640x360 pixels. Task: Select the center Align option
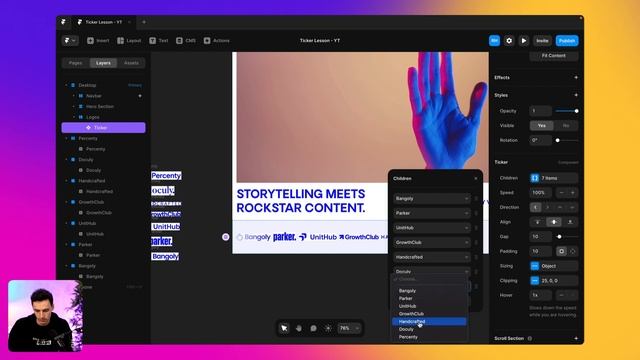click(x=554, y=222)
